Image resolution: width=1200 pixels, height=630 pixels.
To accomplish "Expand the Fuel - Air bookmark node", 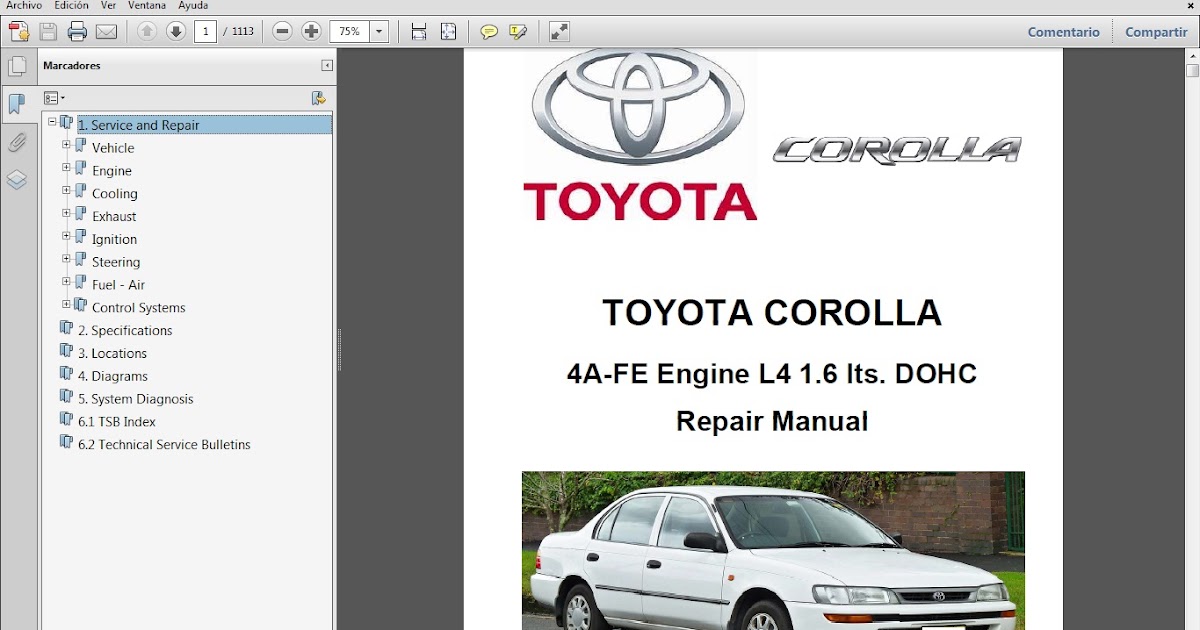I will [66, 281].
